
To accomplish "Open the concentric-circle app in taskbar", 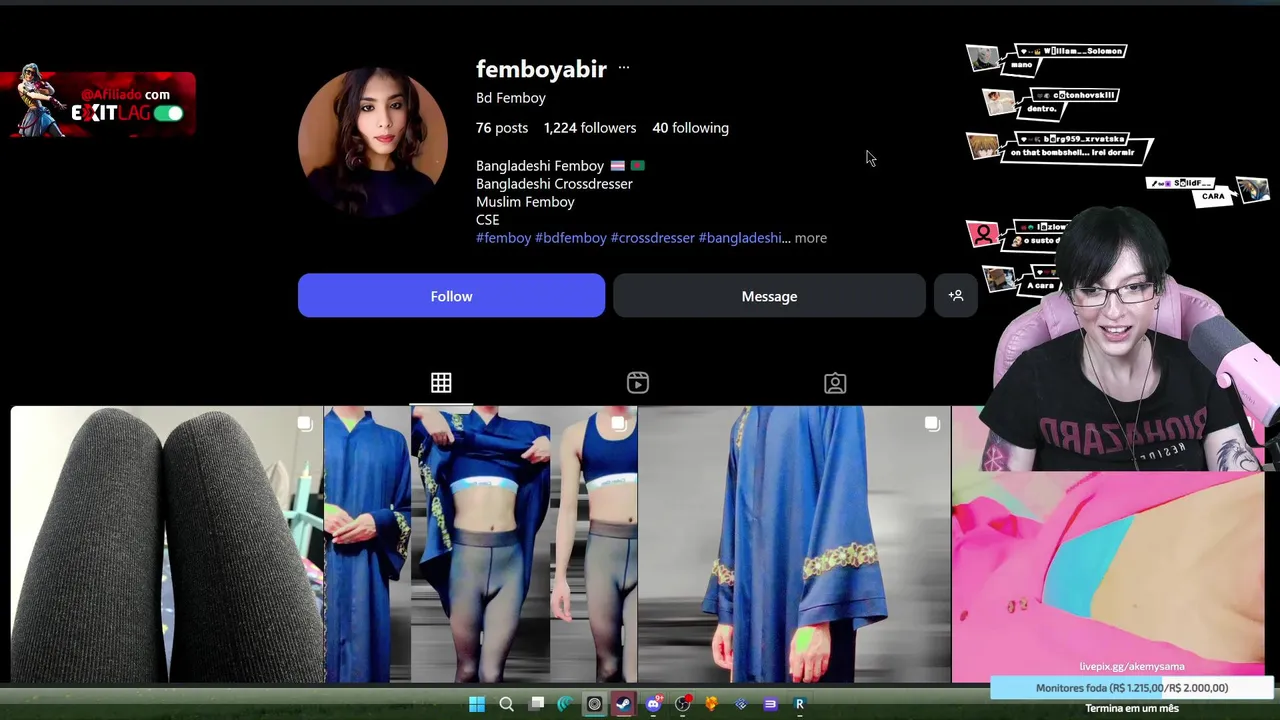I will point(594,704).
